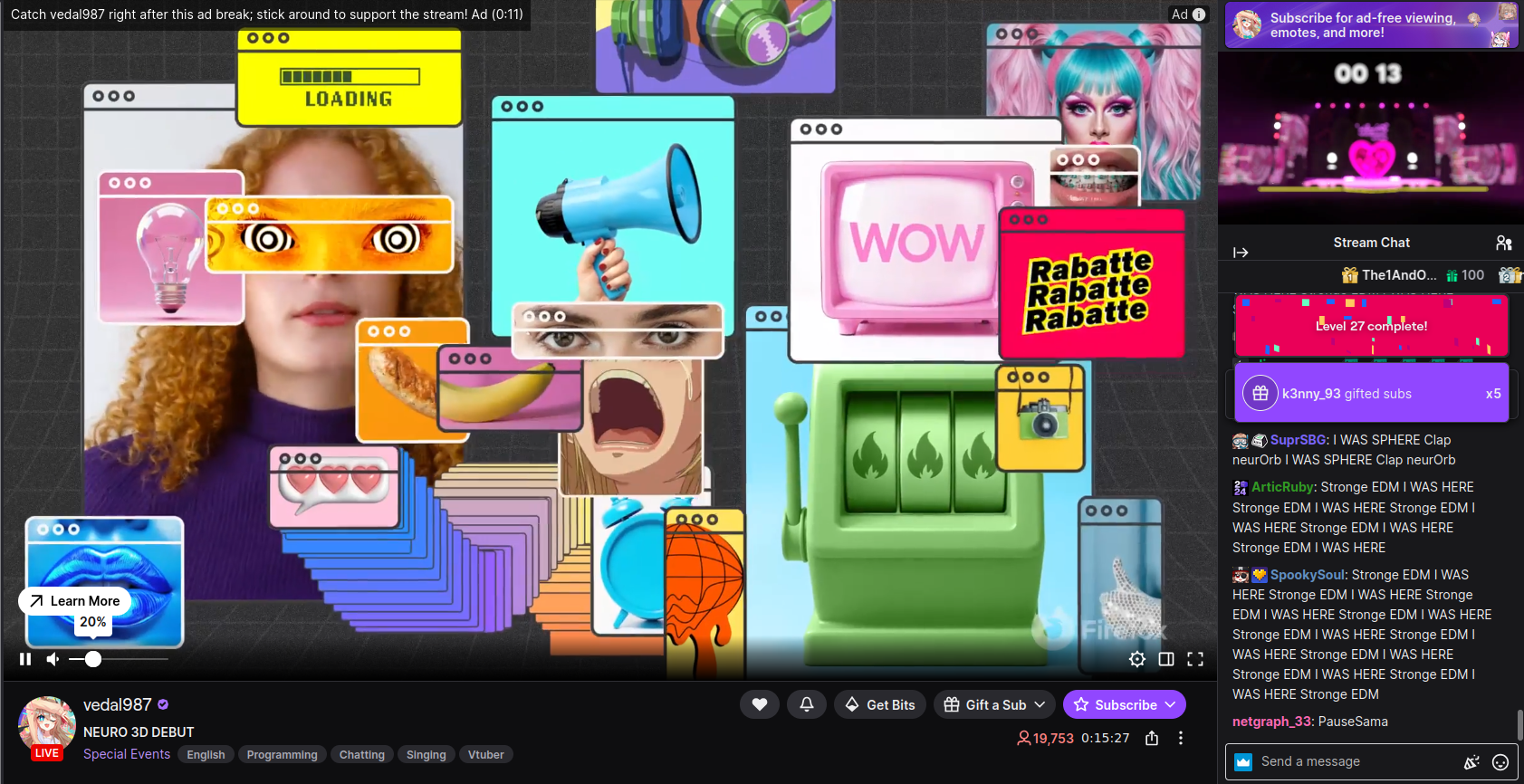Viewport: 1524px width, 784px height.
Task: Open vedal987 profile avatar
Action: (47, 726)
